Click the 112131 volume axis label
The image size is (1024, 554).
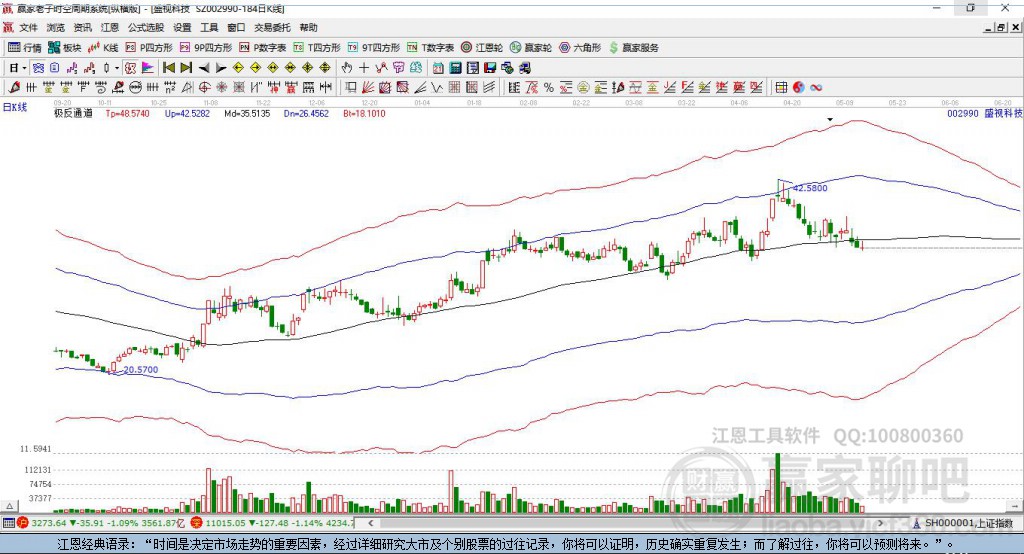(38, 470)
